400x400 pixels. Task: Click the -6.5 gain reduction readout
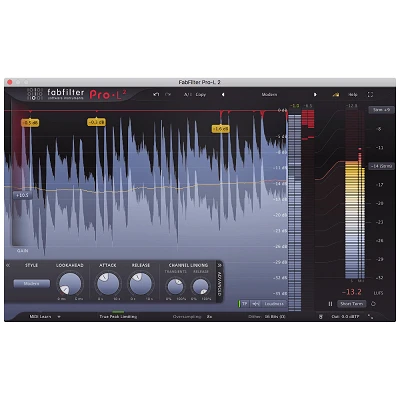point(308,106)
